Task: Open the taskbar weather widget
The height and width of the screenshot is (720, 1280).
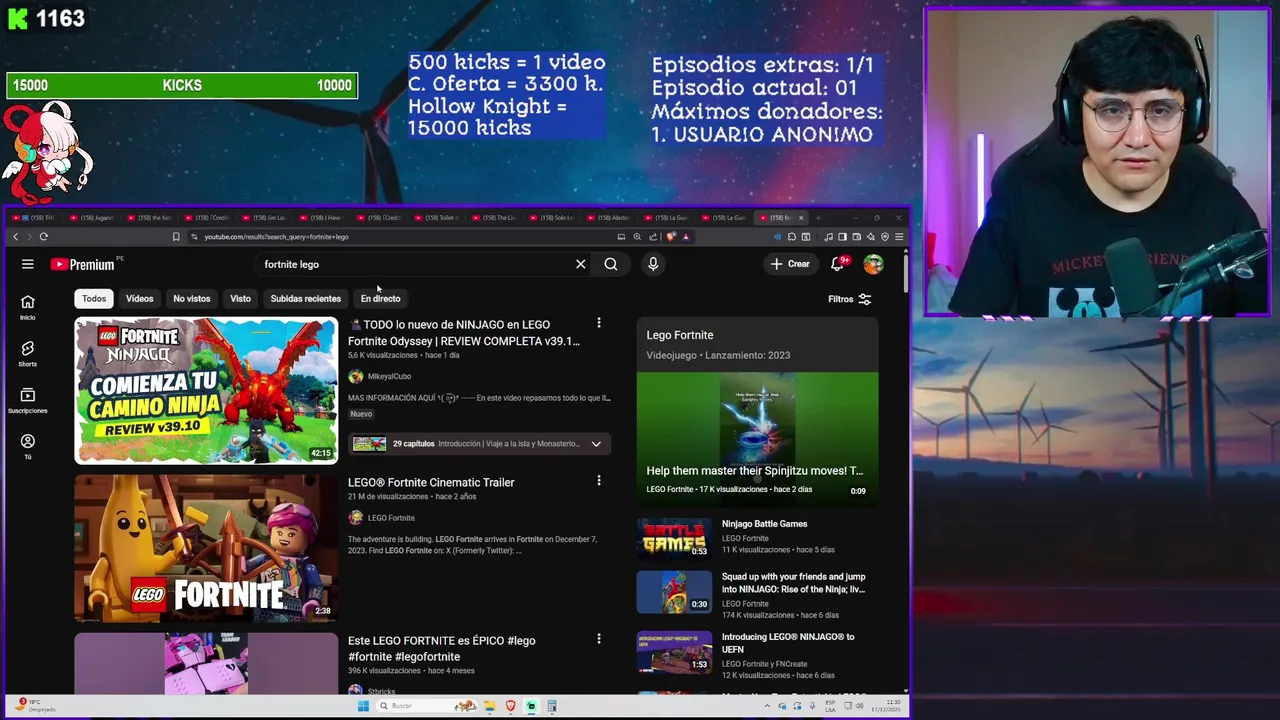Action: tap(36, 706)
